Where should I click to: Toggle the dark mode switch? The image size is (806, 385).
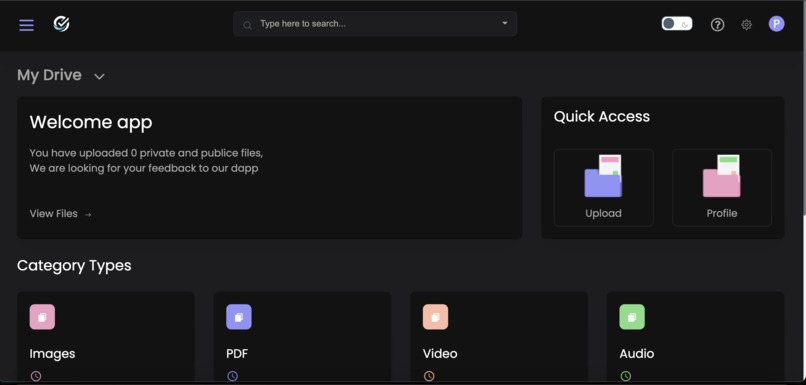click(676, 24)
